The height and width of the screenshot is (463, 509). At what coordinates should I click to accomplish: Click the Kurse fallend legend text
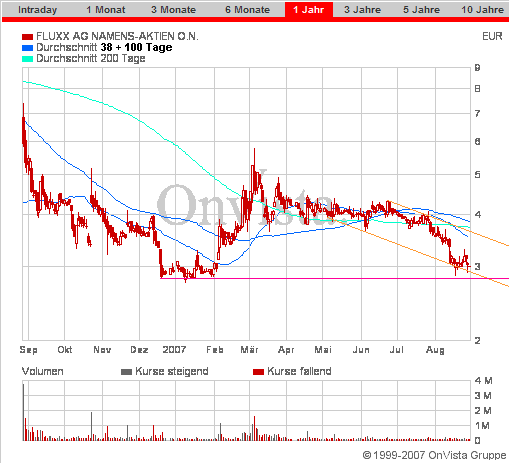(299, 371)
